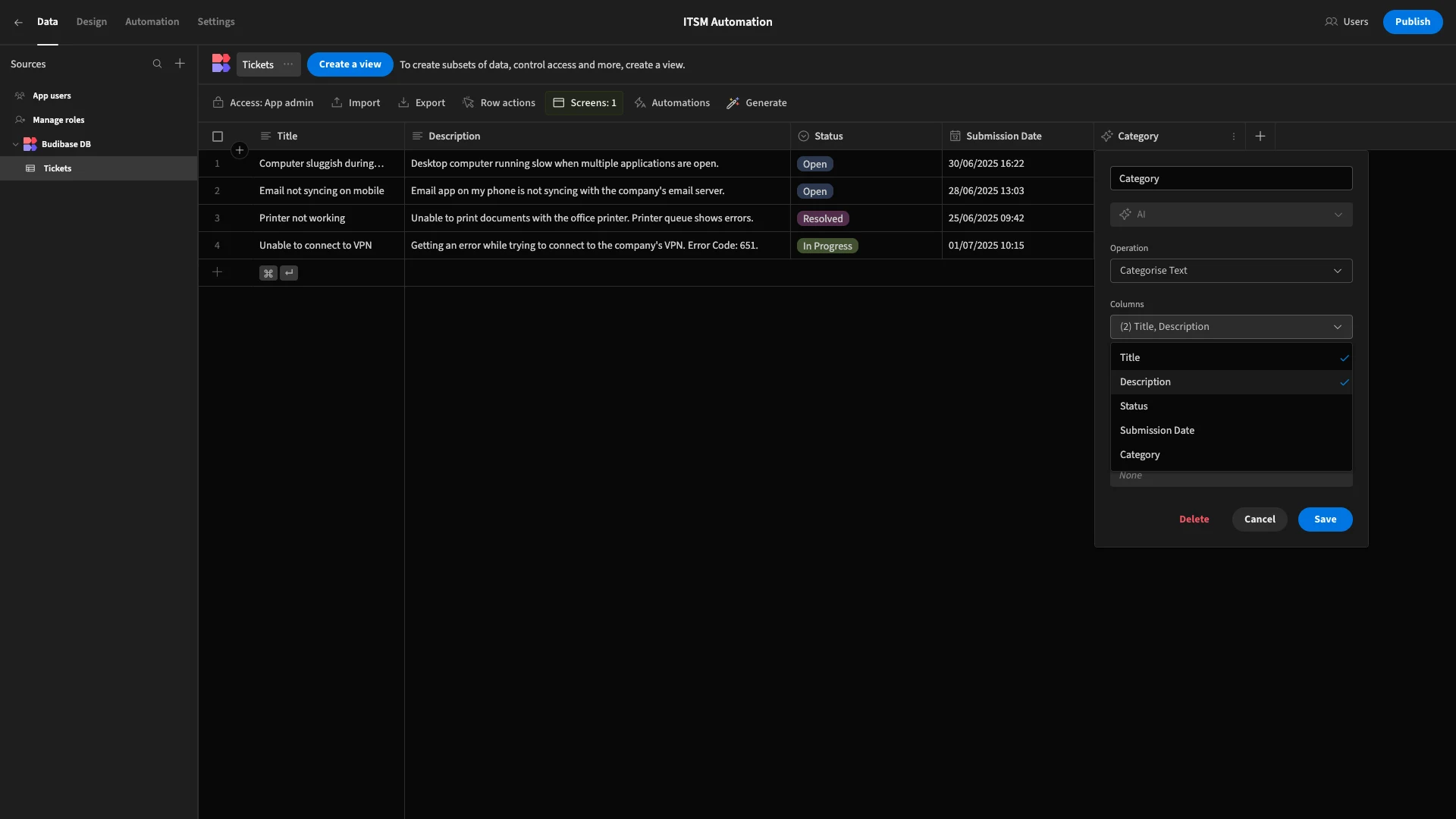Viewport: 1456px width, 819px height.
Task: Toggle the select-all rows checkbox
Action: pyautogui.click(x=218, y=136)
